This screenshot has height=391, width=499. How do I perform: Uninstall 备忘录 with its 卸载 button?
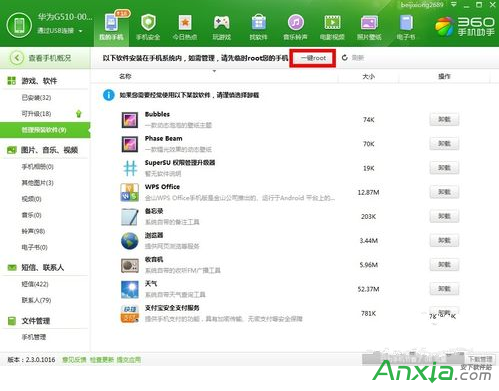pos(444,217)
